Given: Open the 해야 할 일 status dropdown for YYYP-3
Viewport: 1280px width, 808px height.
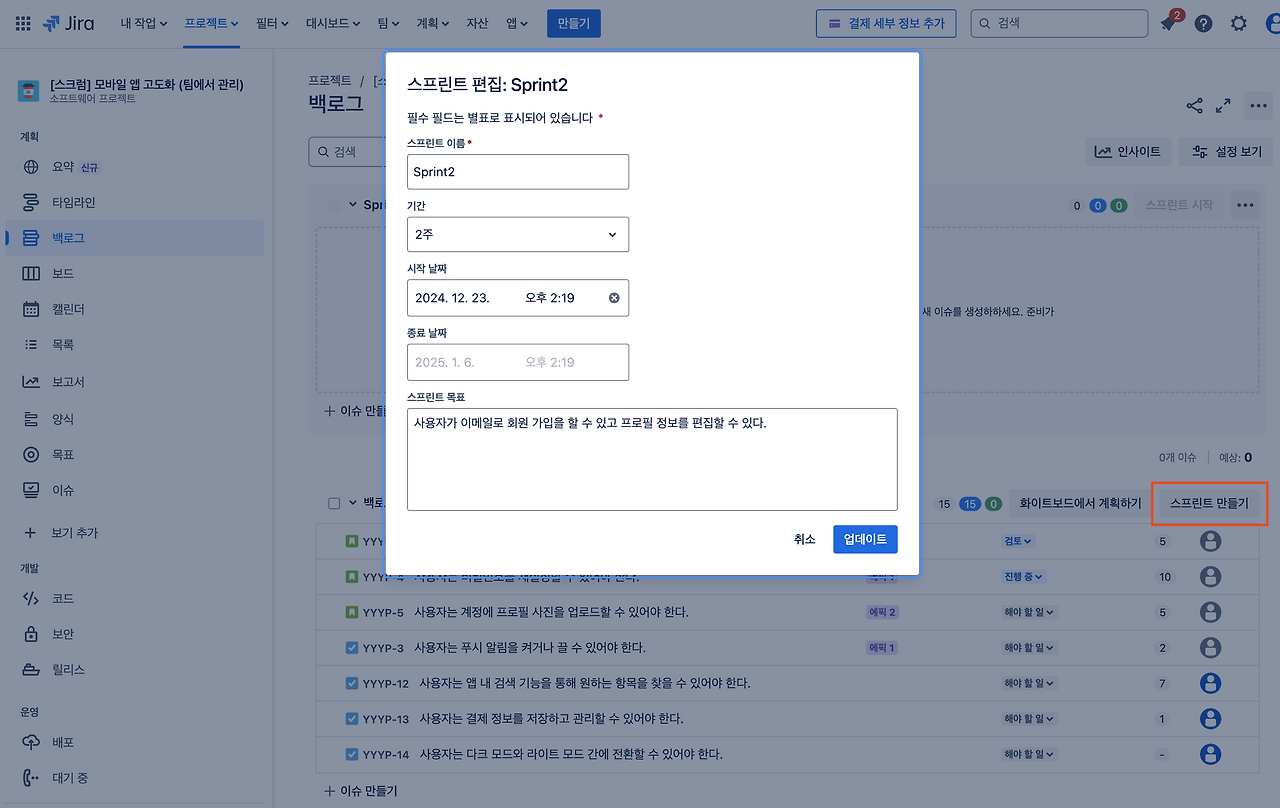Looking at the screenshot, I should [x=1028, y=647].
